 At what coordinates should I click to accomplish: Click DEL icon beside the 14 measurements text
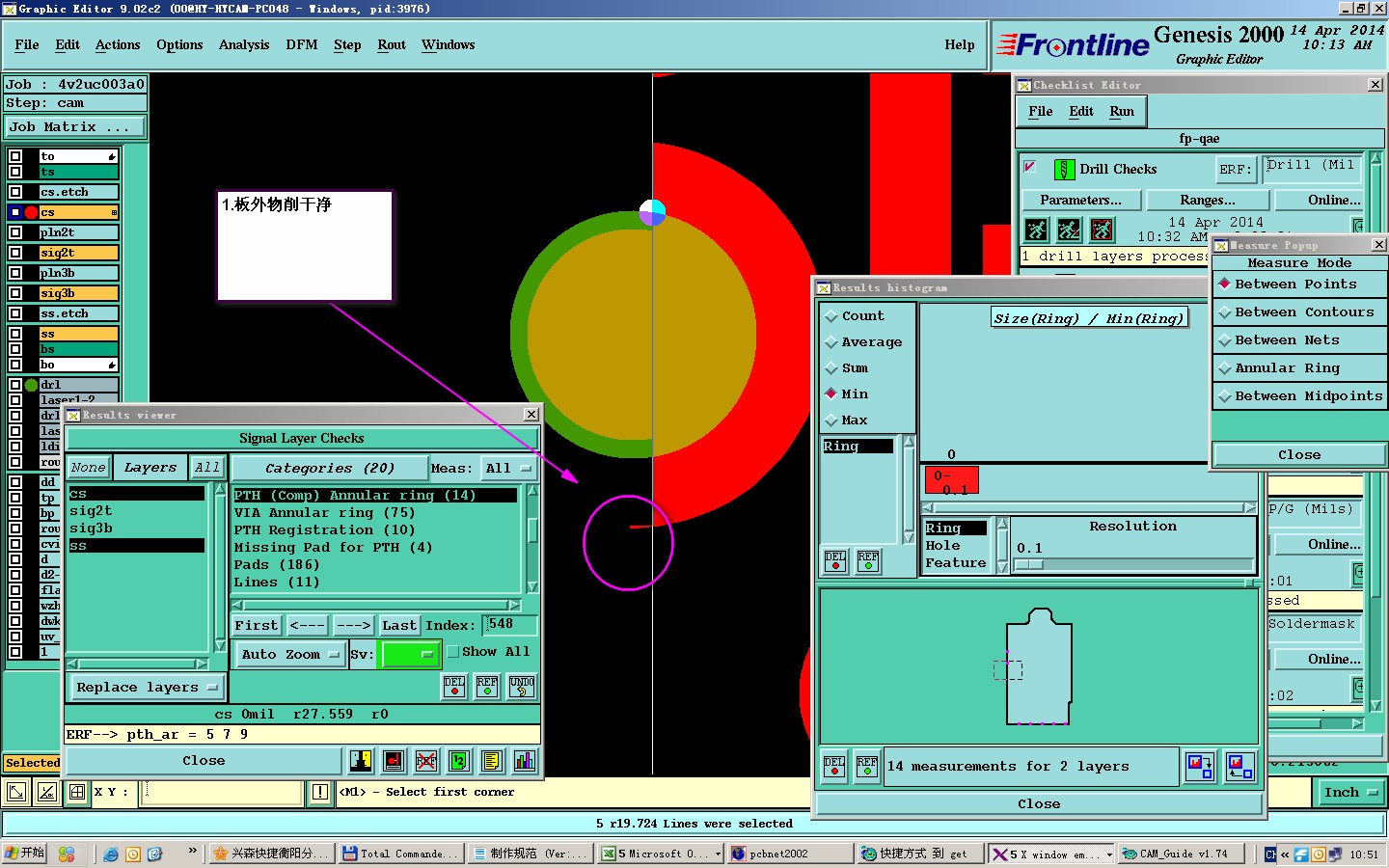[x=834, y=768]
